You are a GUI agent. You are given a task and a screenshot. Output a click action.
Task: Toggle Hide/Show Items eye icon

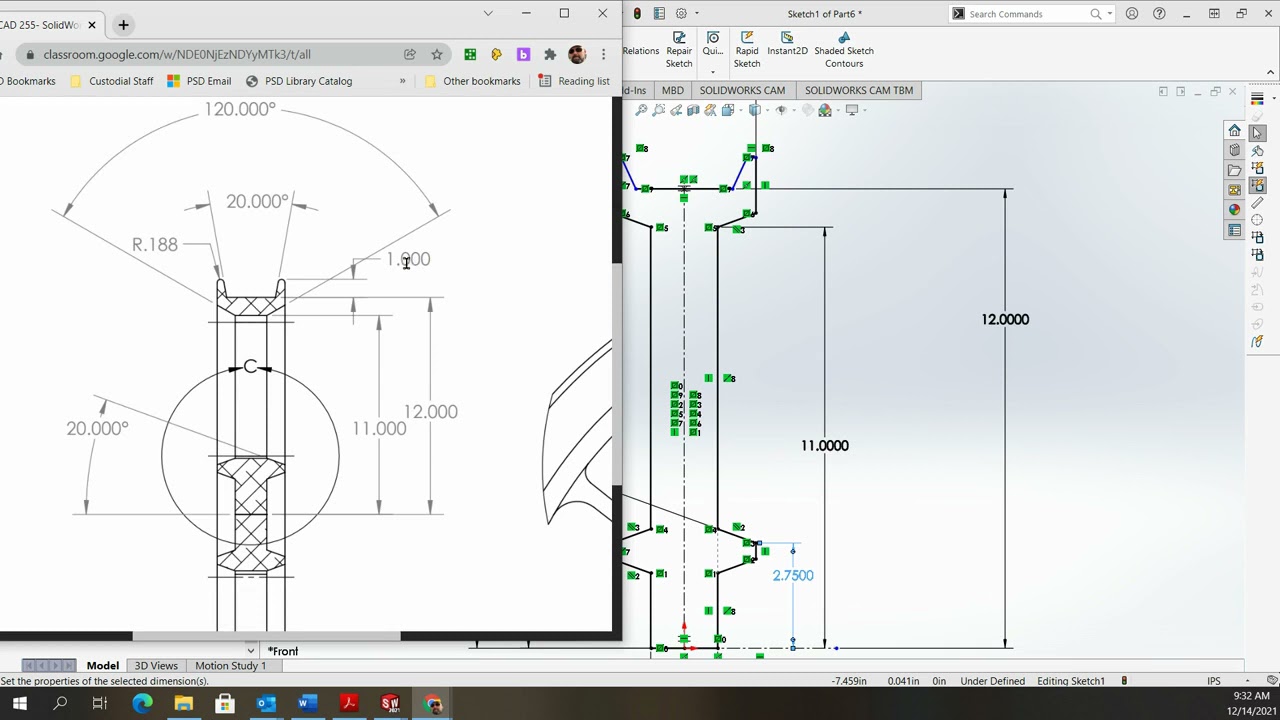click(782, 110)
